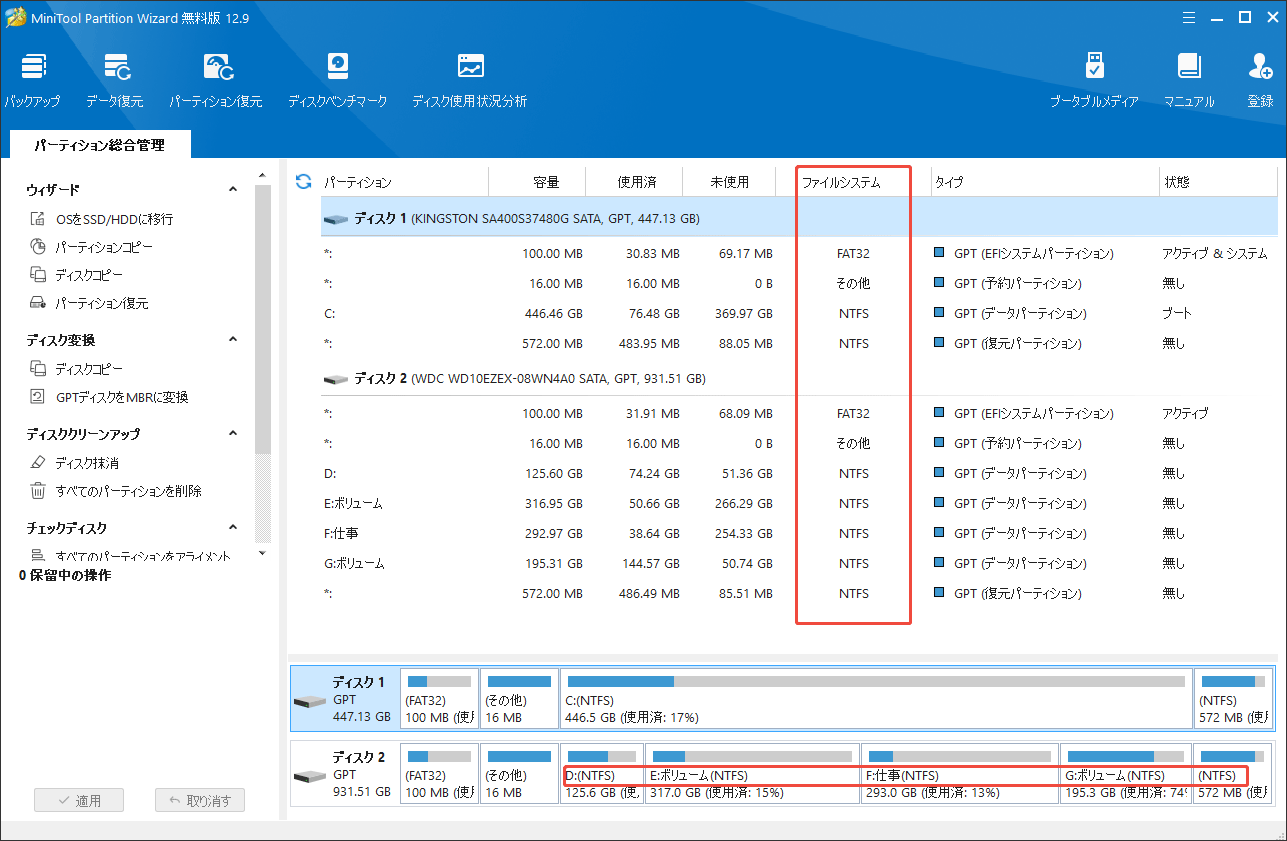Start the パーティションコピー wizard

coord(91,247)
